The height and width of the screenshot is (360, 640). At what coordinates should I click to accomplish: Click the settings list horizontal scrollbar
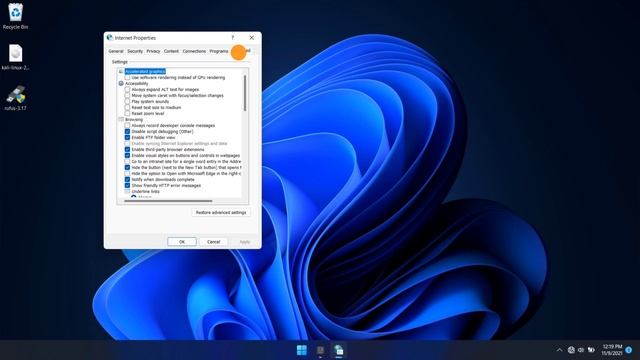(x=168, y=201)
